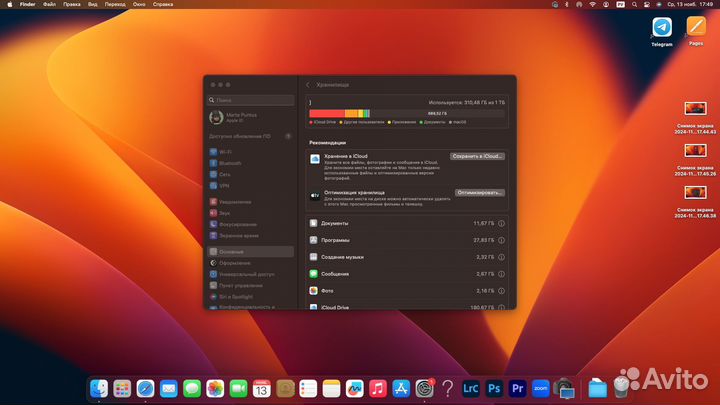Open Calendar showing 13 in the Dock
Screen dimensions: 720x405
click(262, 388)
